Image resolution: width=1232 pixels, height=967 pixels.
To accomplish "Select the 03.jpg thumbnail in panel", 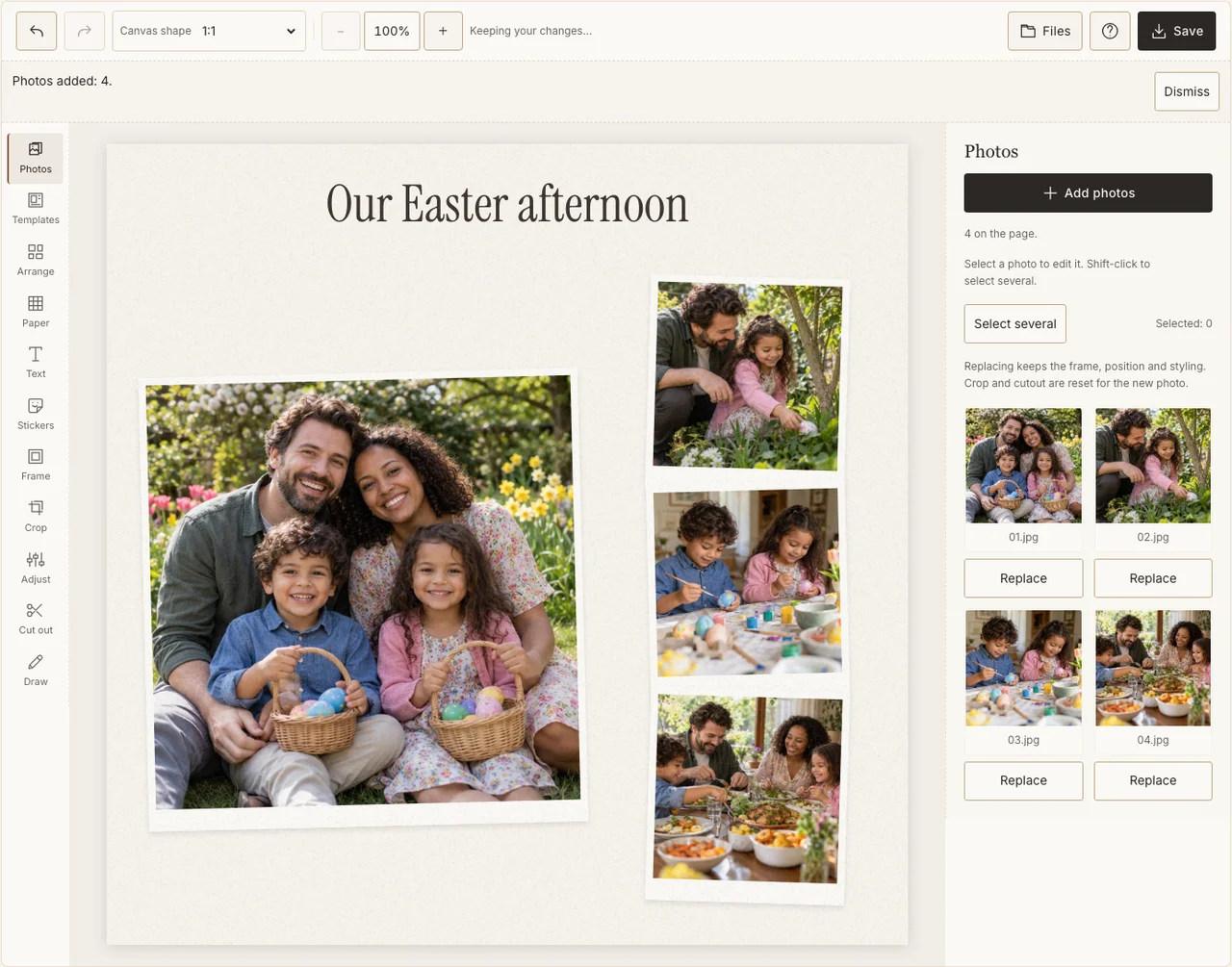I will (x=1023, y=668).
